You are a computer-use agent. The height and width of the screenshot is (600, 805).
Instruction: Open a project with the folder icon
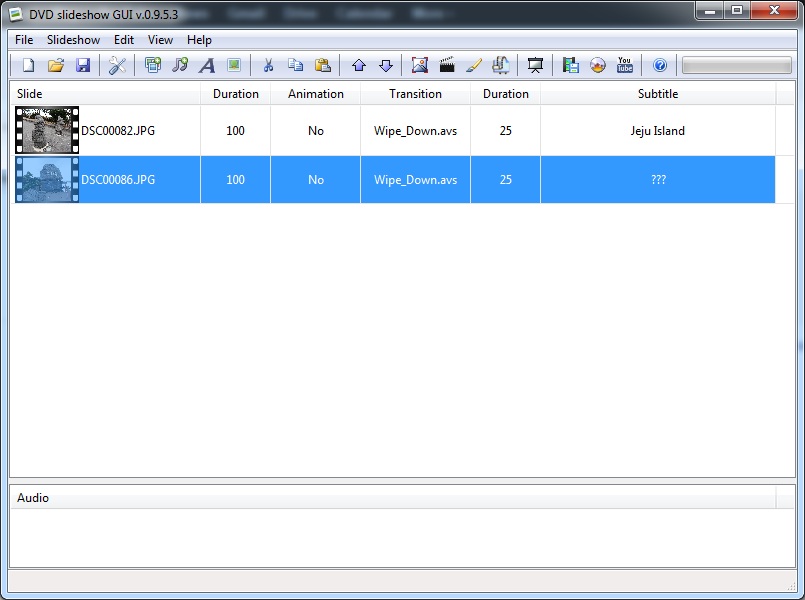(56, 65)
